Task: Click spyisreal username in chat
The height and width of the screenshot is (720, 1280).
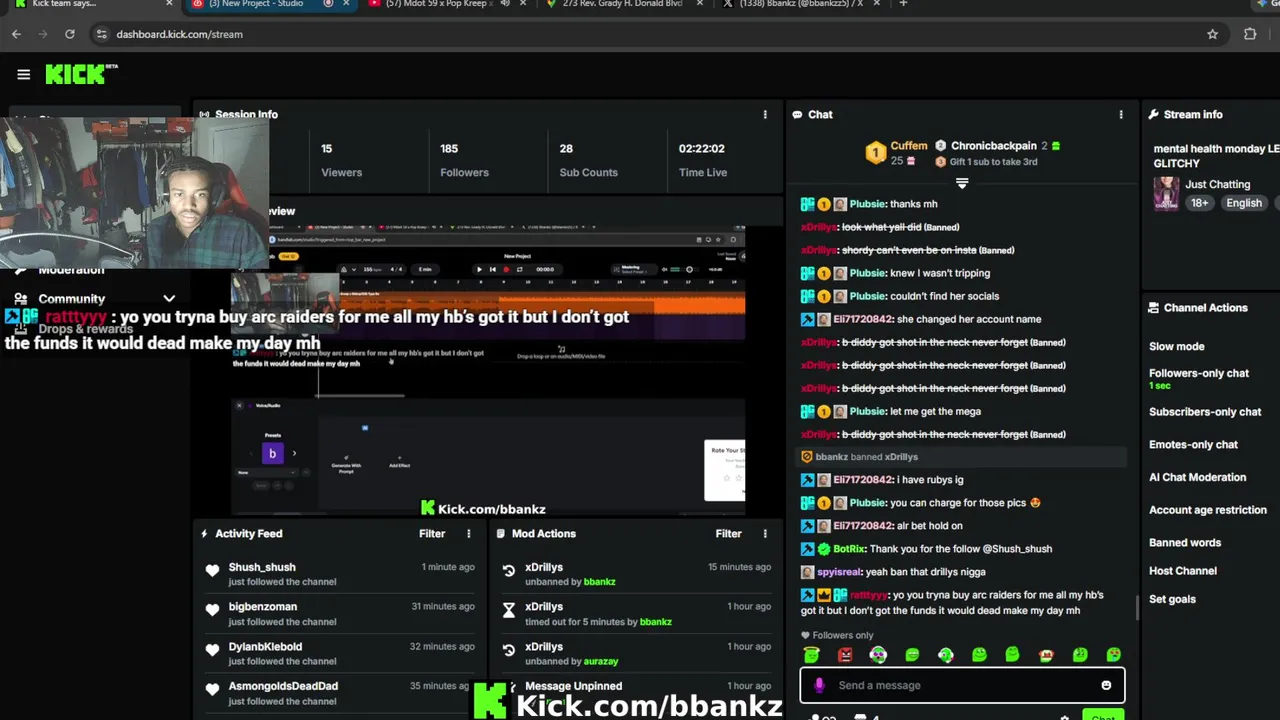Action: [839, 572]
